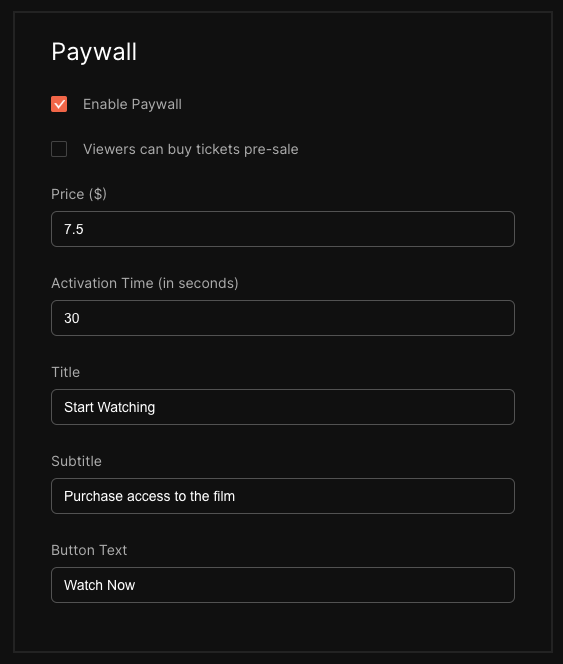Place cursor on the '7.5' value

74,229
